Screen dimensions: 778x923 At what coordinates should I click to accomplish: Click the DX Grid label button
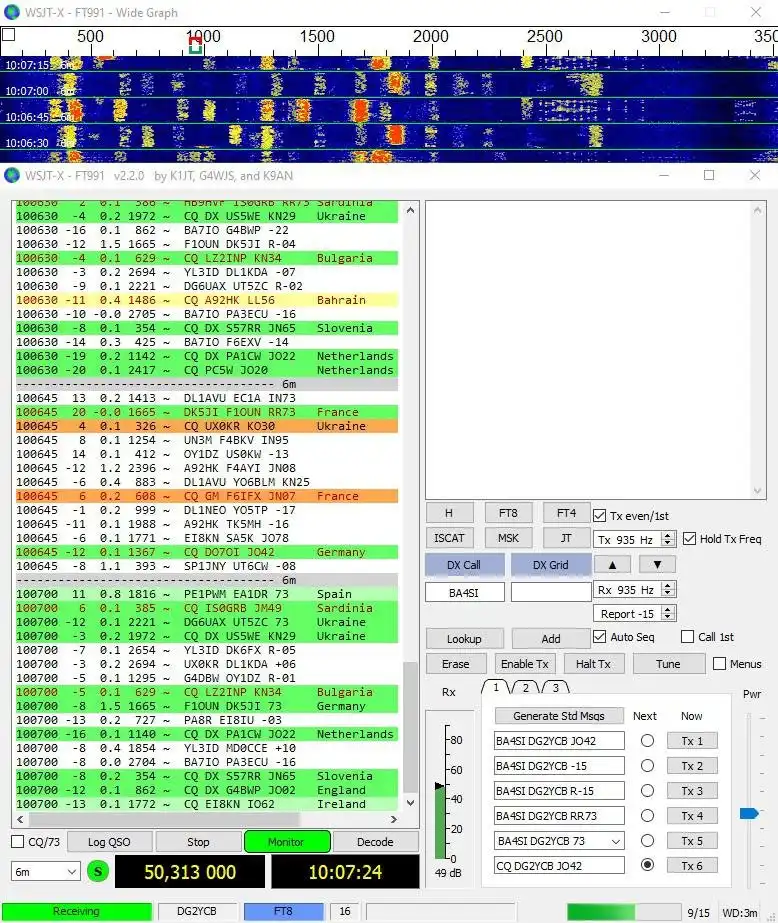(x=551, y=565)
